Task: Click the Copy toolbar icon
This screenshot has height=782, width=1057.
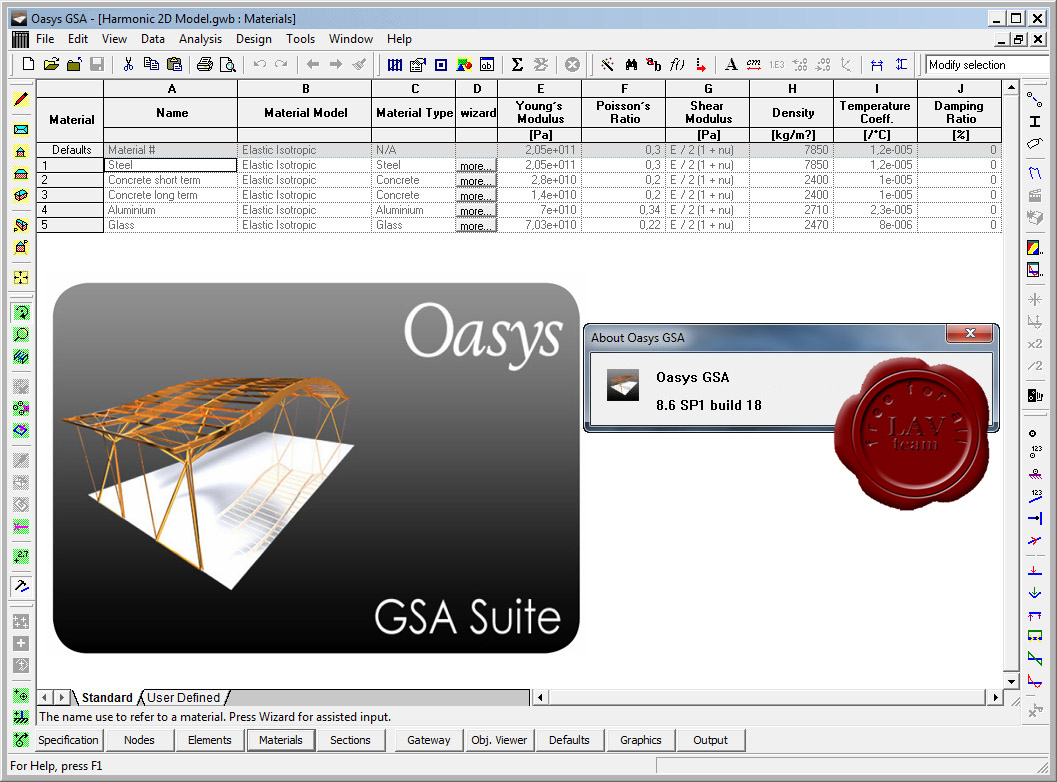Action: coord(151,65)
